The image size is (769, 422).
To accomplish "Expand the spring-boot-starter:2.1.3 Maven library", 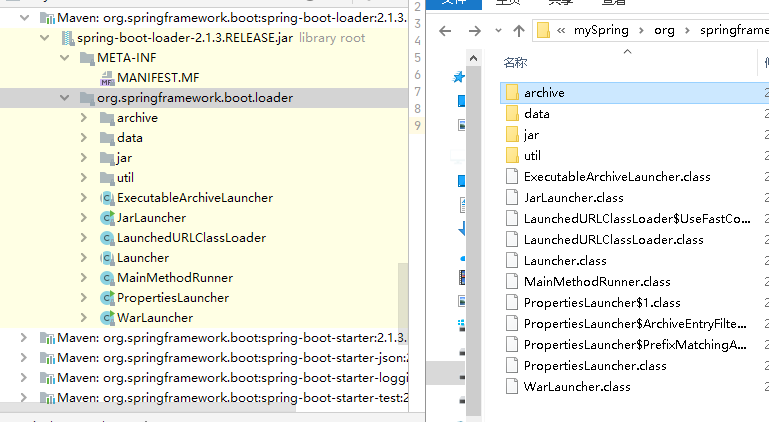I will [x=24, y=338].
